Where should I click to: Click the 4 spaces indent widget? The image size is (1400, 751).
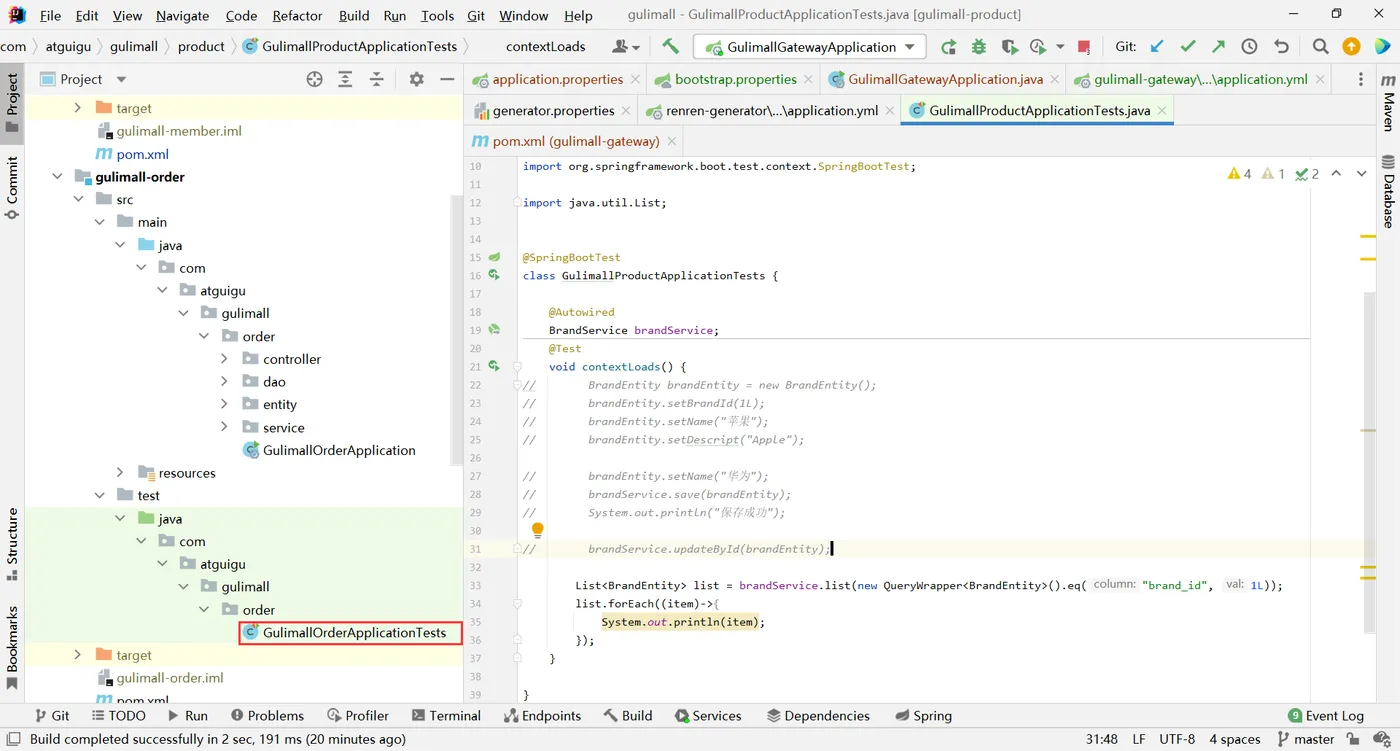(1234, 739)
